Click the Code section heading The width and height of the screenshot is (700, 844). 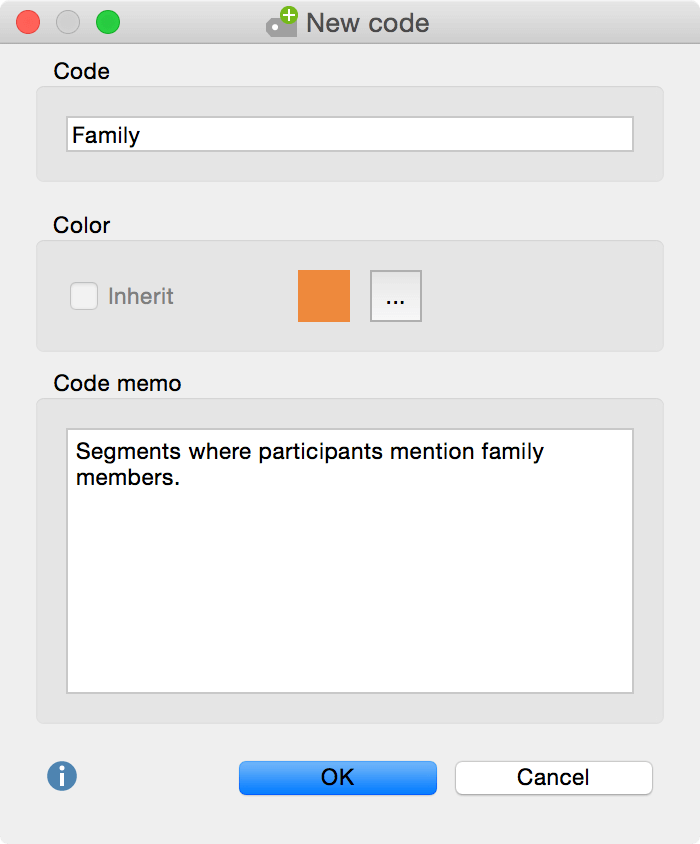(x=82, y=71)
